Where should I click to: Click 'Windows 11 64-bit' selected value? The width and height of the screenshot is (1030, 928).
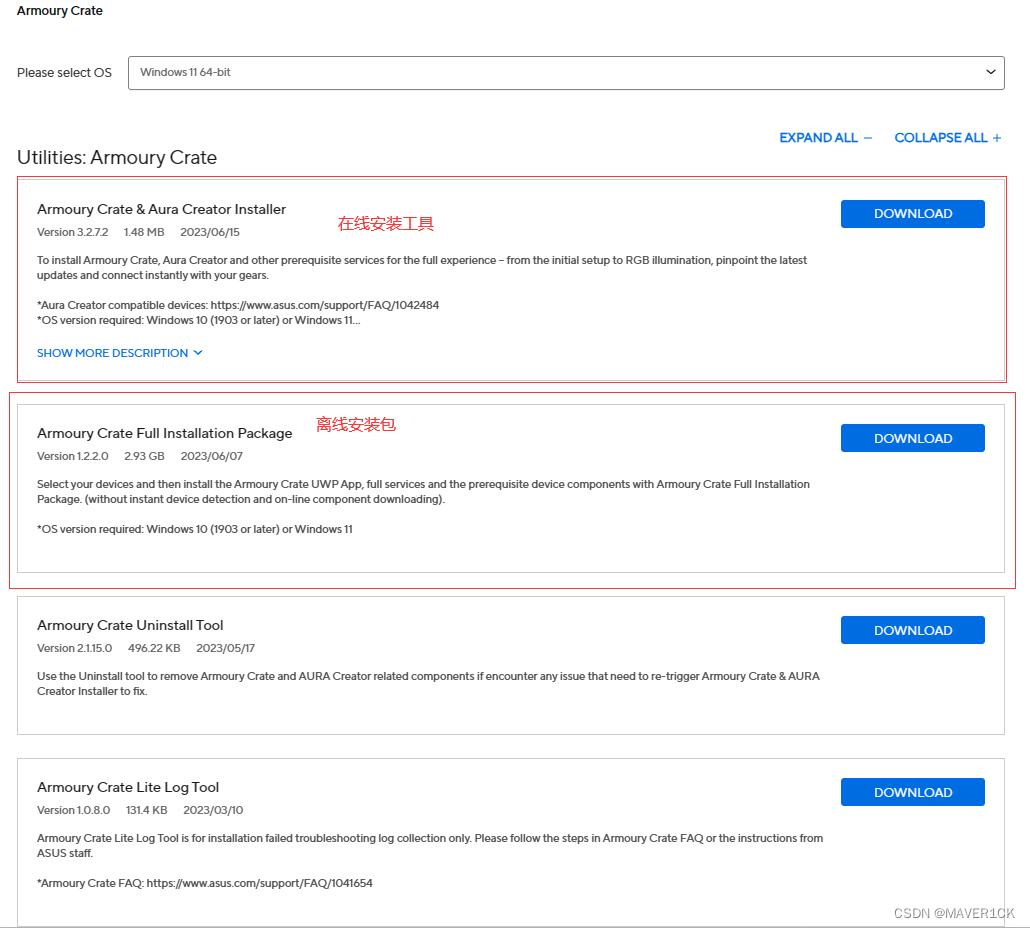pos(185,72)
